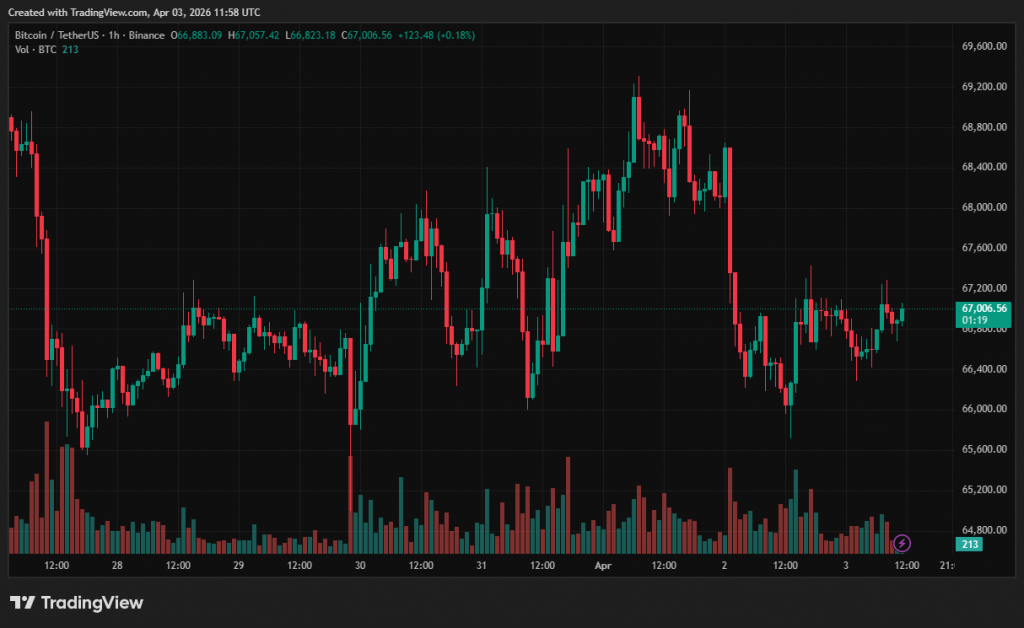
Task: Click the current price label 67,006.56
Action: coord(984,309)
